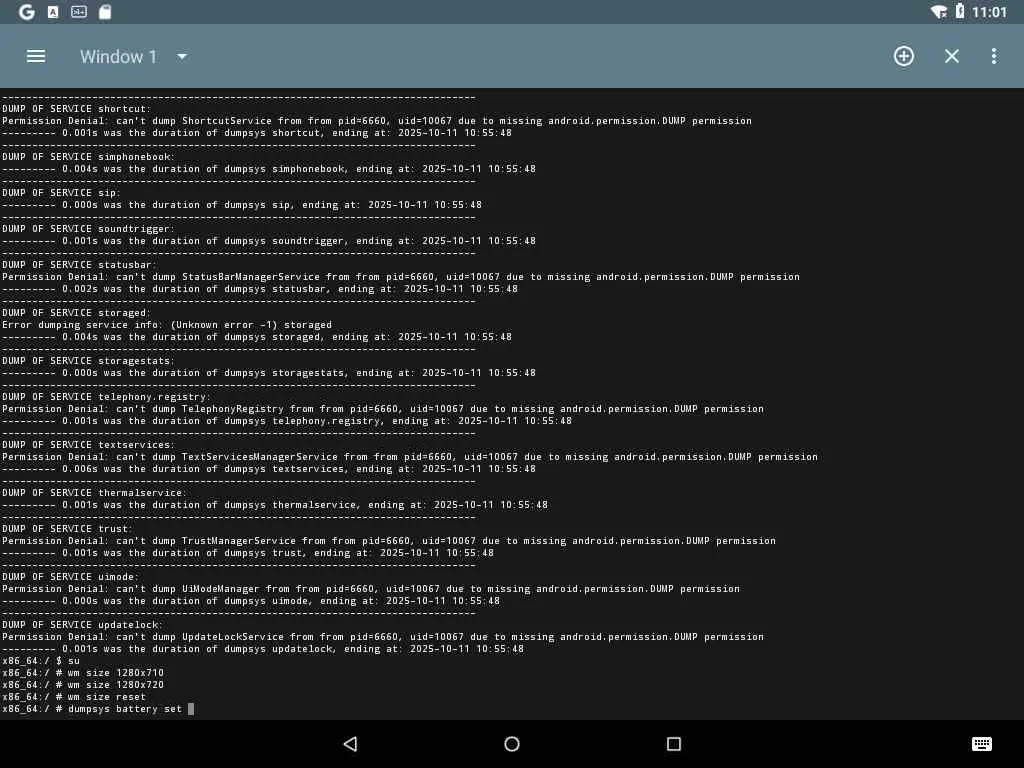This screenshot has width=1024, height=768.
Task: Select 'DUMP OF SERVICE uimode:' line
Action: [71, 577]
